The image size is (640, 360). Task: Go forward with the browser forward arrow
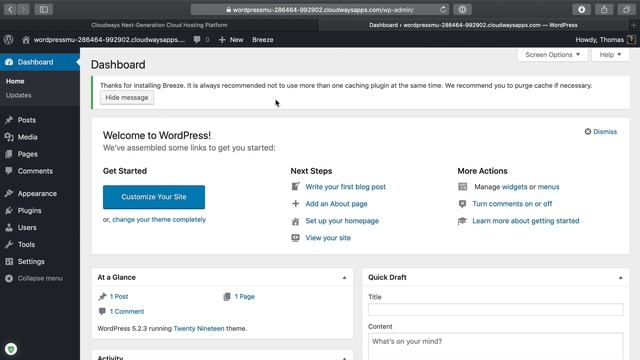[23, 9]
